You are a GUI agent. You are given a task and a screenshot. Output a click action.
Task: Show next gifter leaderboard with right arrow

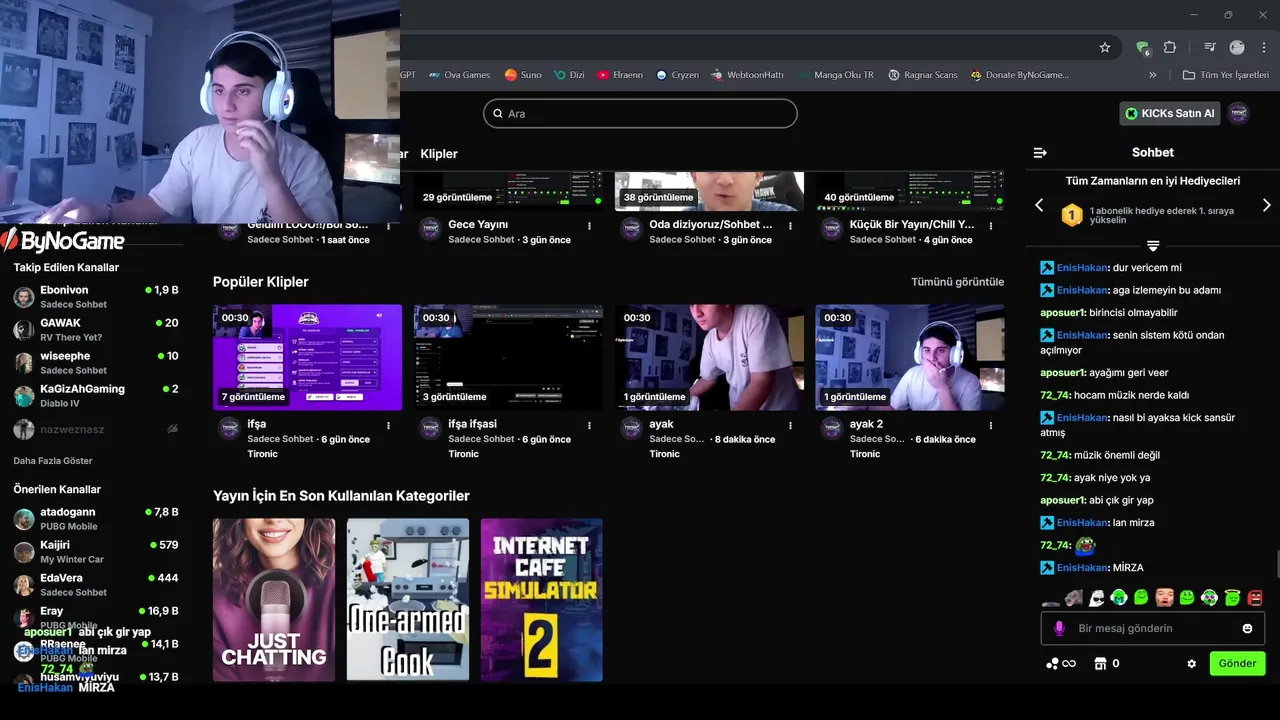coord(1266,205)
